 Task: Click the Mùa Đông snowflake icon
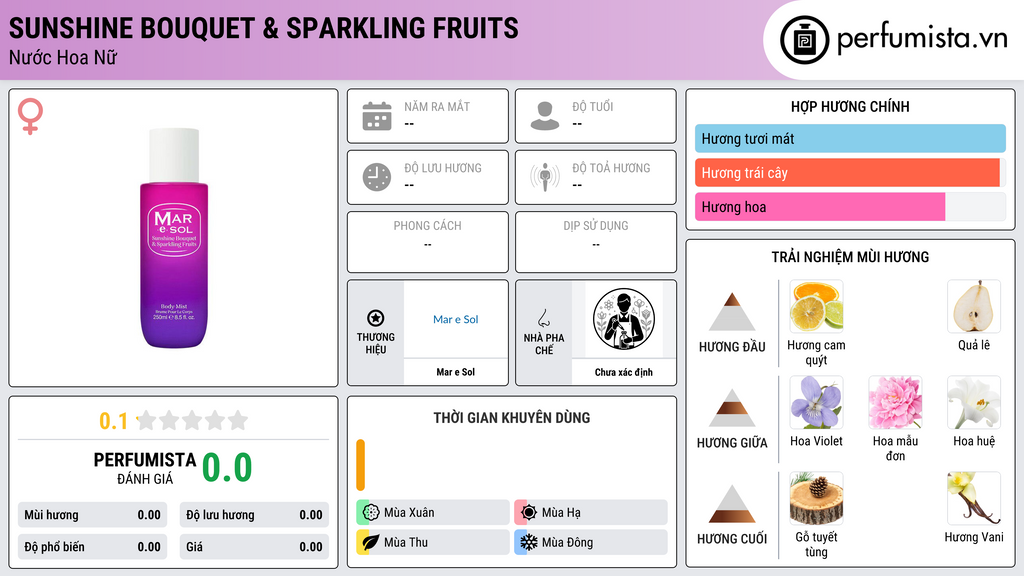pos(528,542)
